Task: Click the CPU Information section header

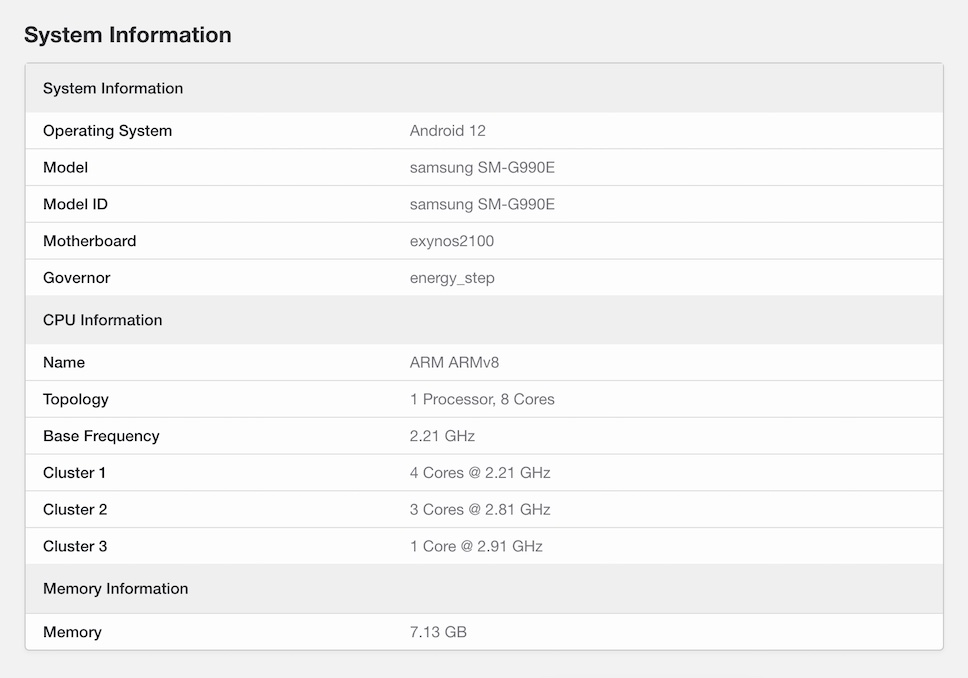Action: coord(102,320)
